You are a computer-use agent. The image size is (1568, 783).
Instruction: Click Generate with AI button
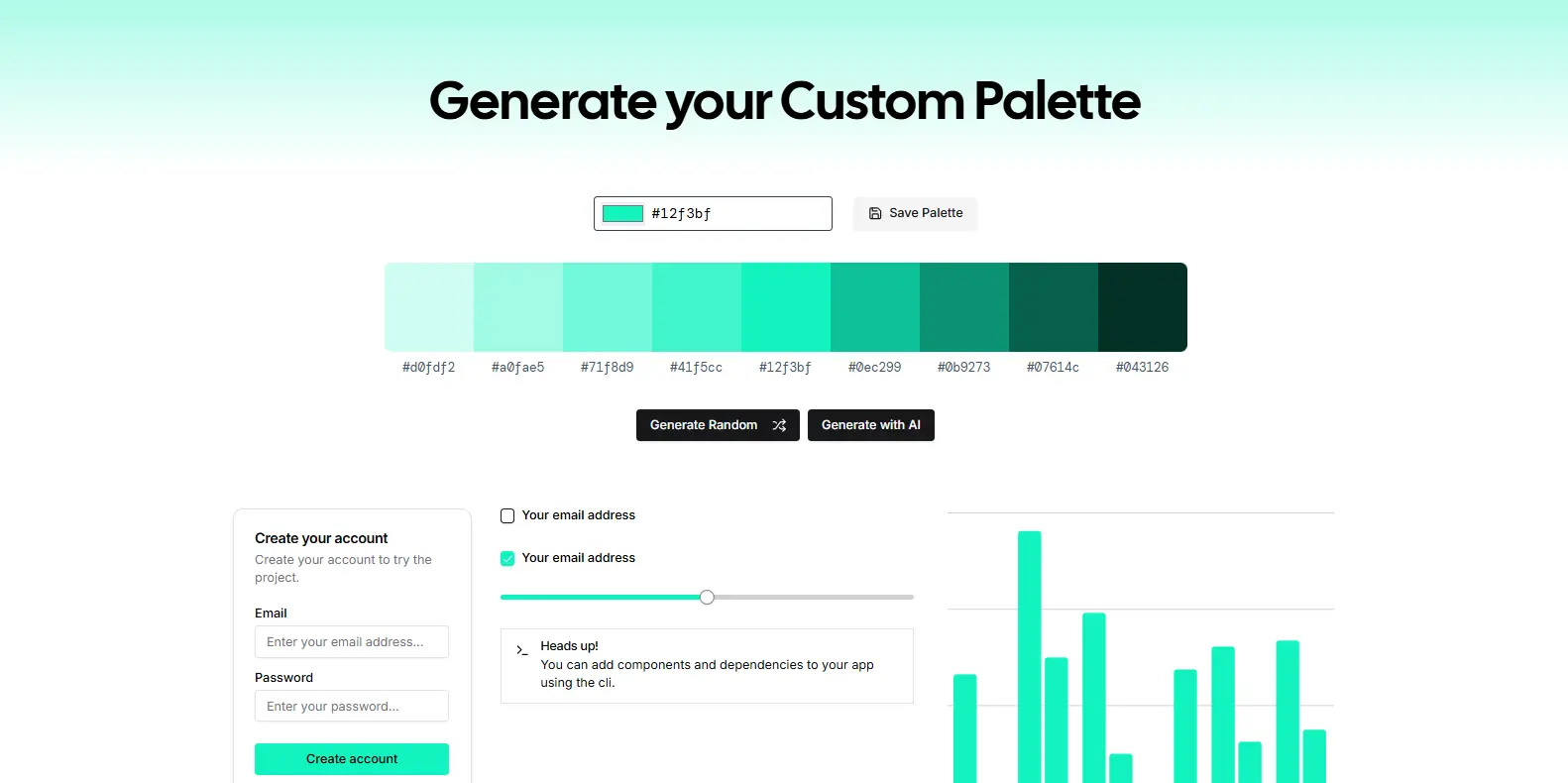[x=871, y=425]
